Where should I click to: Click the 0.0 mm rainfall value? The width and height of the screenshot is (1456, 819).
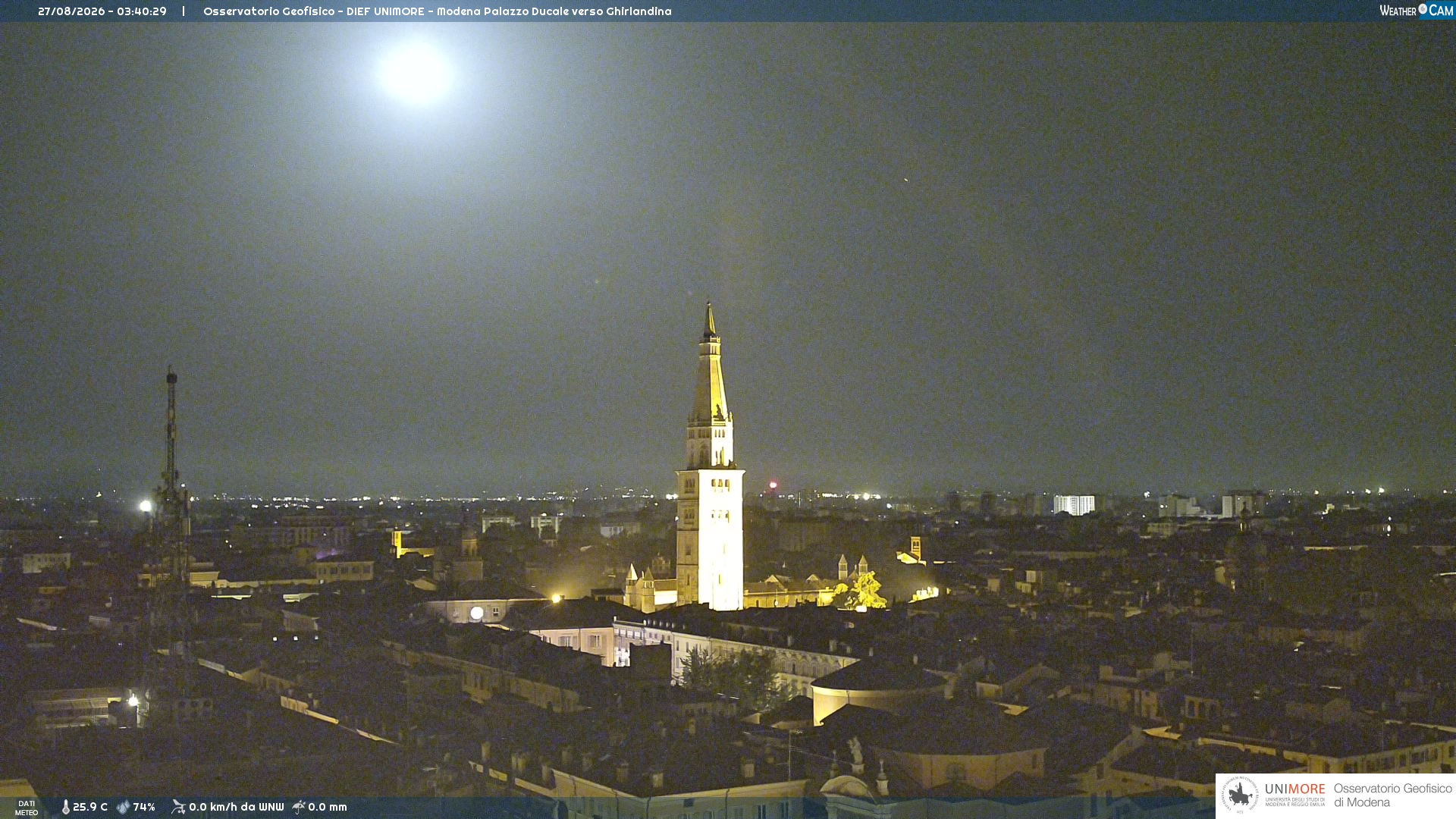pos(327,807)
